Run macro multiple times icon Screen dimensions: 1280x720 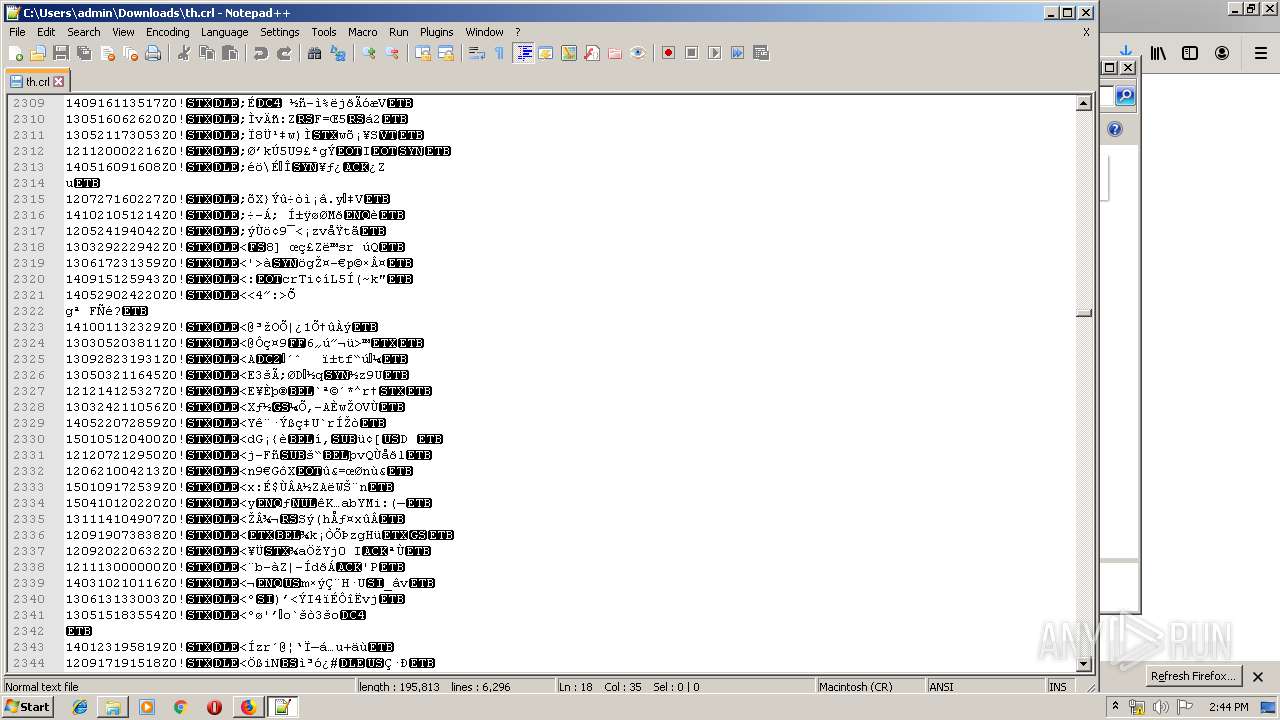[x=737, y=53]
